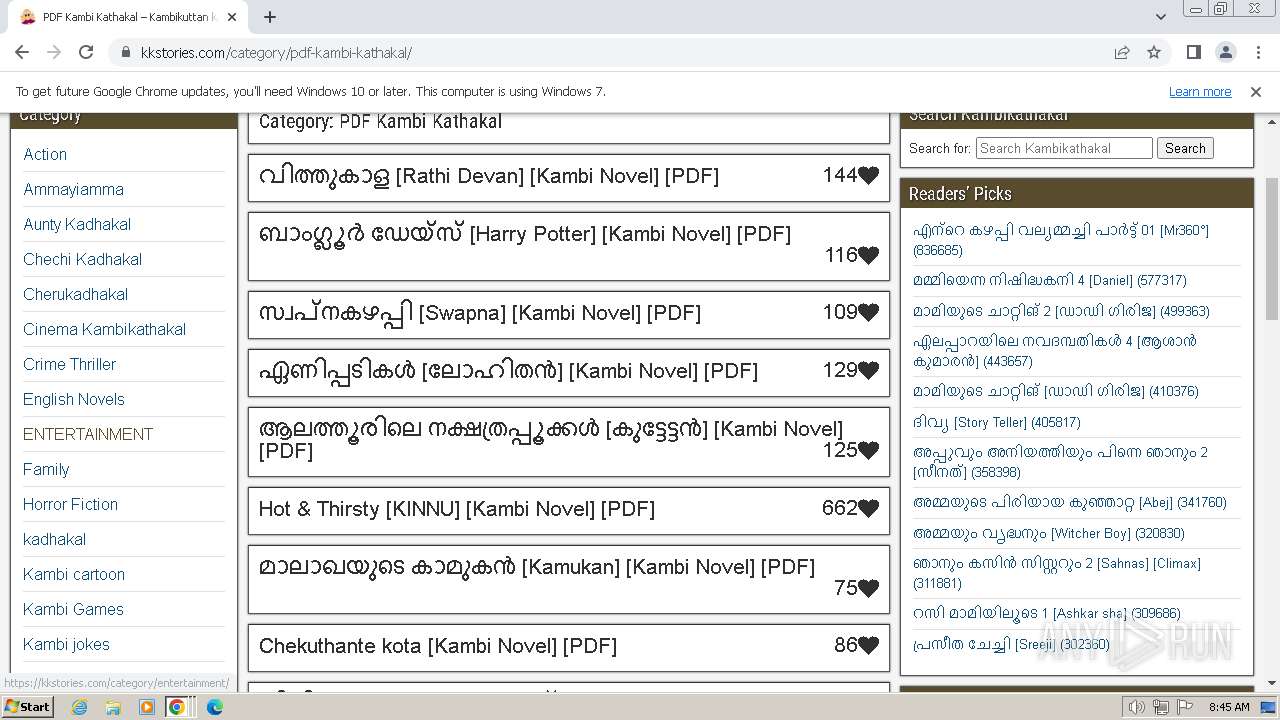Like the Harry Potter post heart icon
This screenshot has height=720, width=1280.
pyautogui.click(x=869, y=255)
